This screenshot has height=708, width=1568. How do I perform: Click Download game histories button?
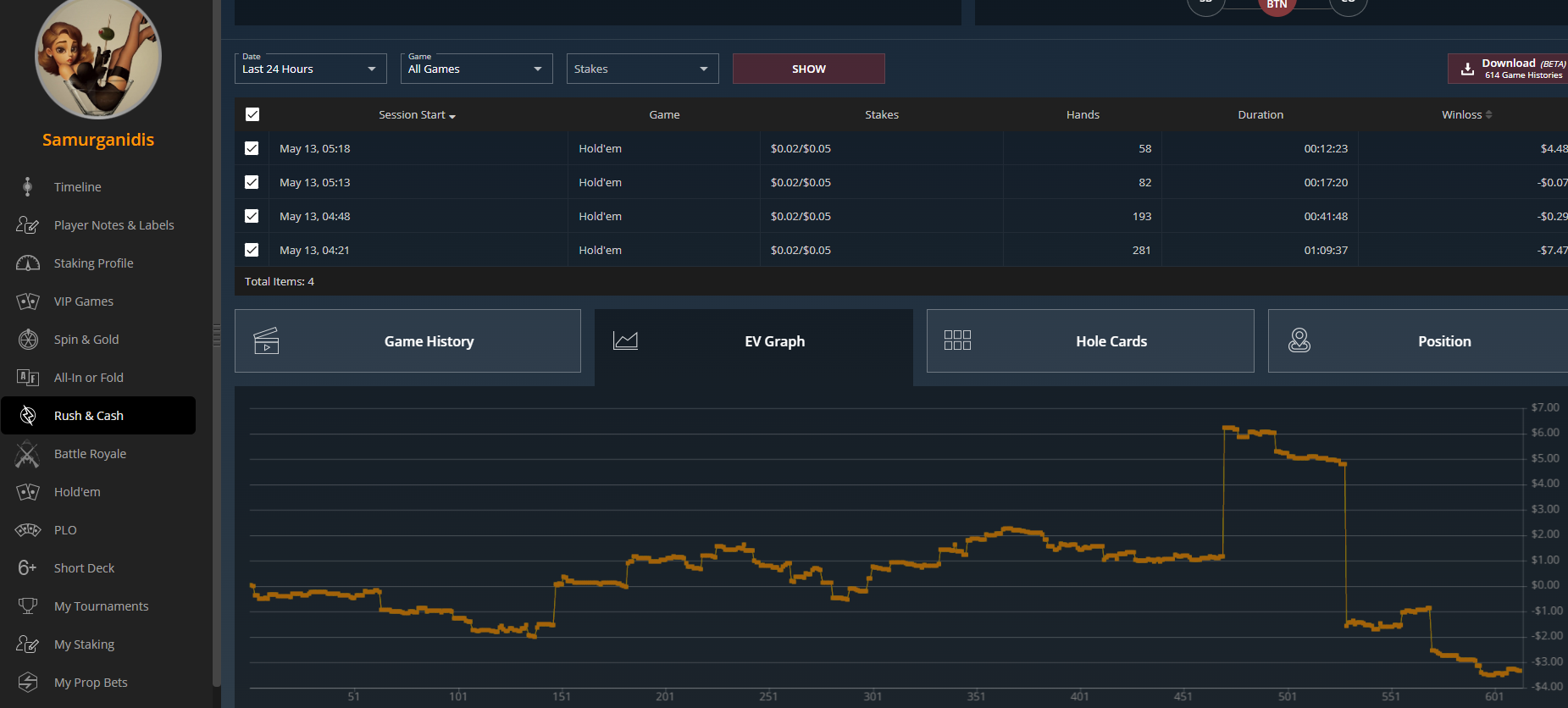tap(1508, 69)
